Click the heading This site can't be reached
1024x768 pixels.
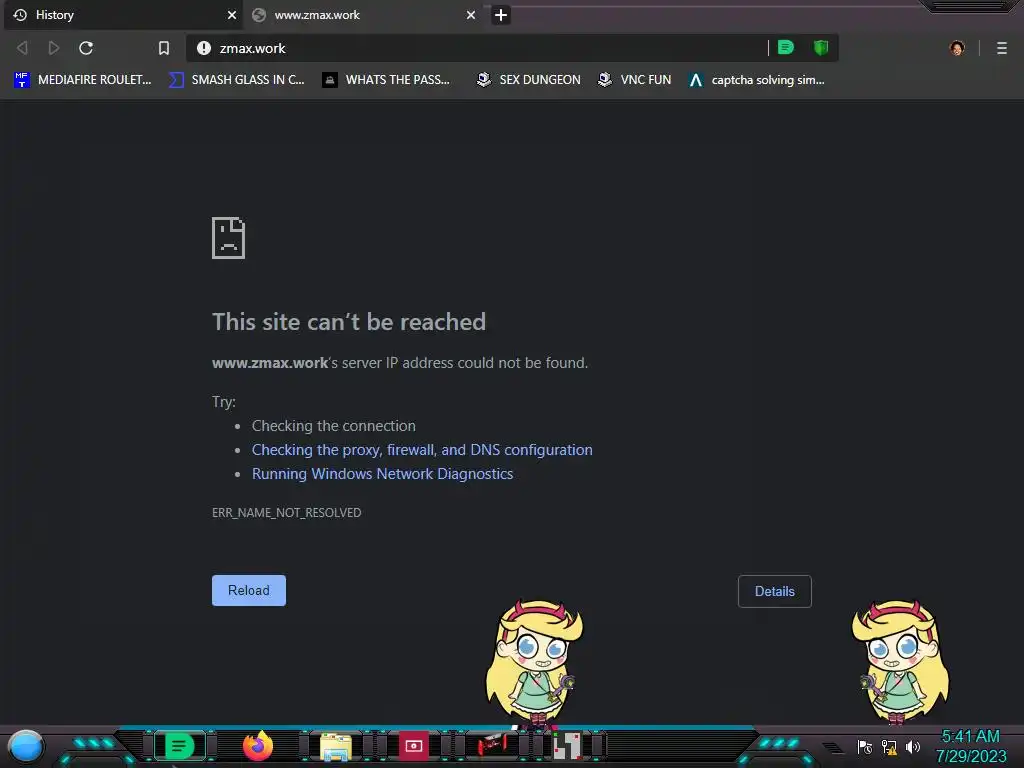point(349,322)
